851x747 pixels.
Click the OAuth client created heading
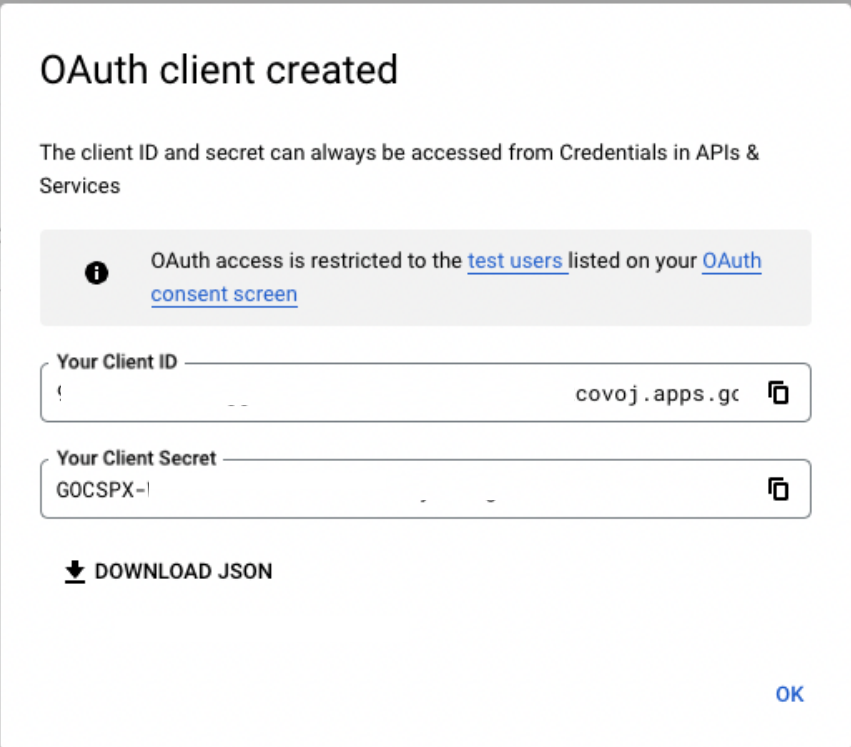pyautogui.click(x=218, y=70)
